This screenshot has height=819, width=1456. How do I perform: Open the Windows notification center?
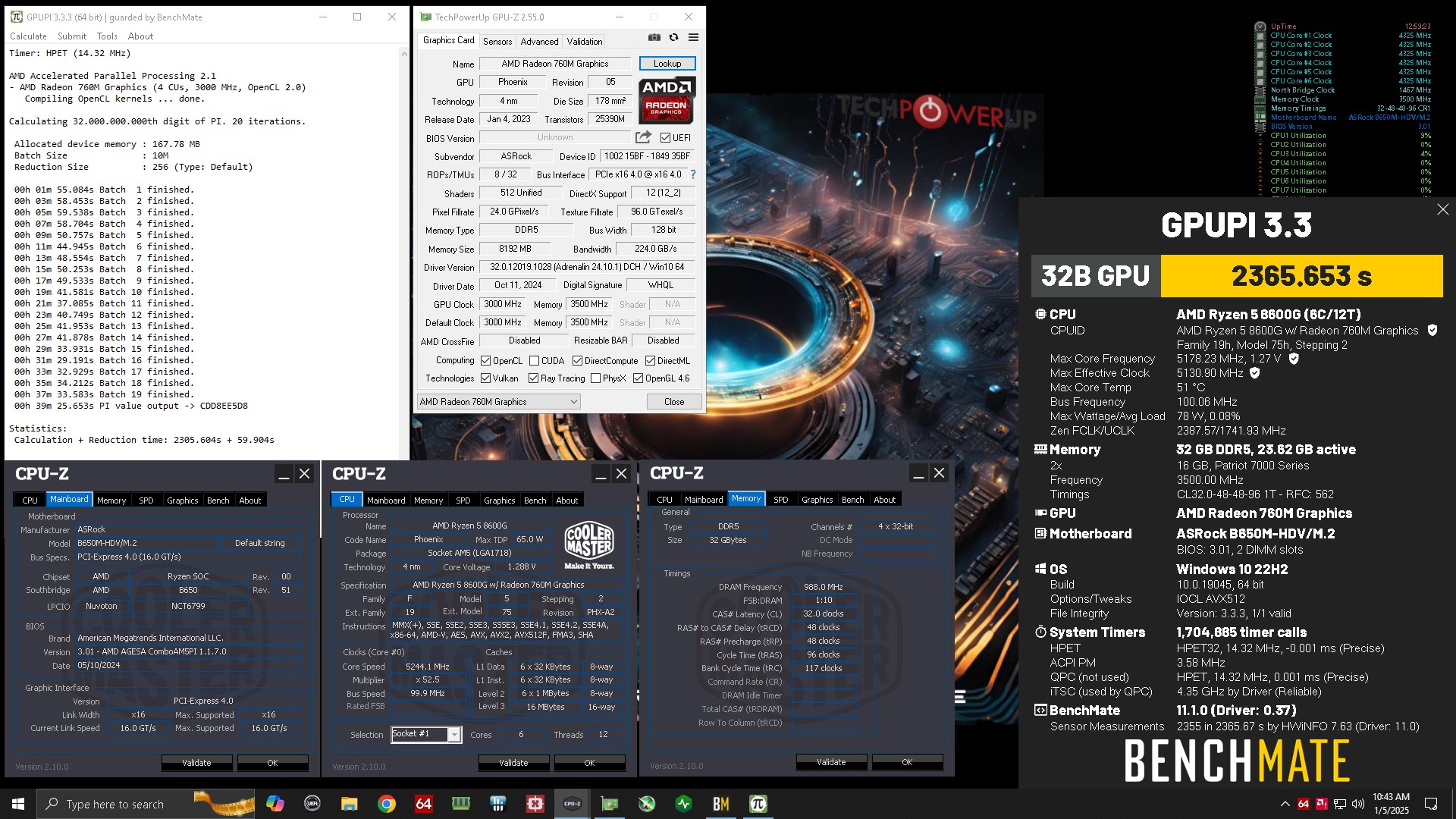coord(1430,804)
